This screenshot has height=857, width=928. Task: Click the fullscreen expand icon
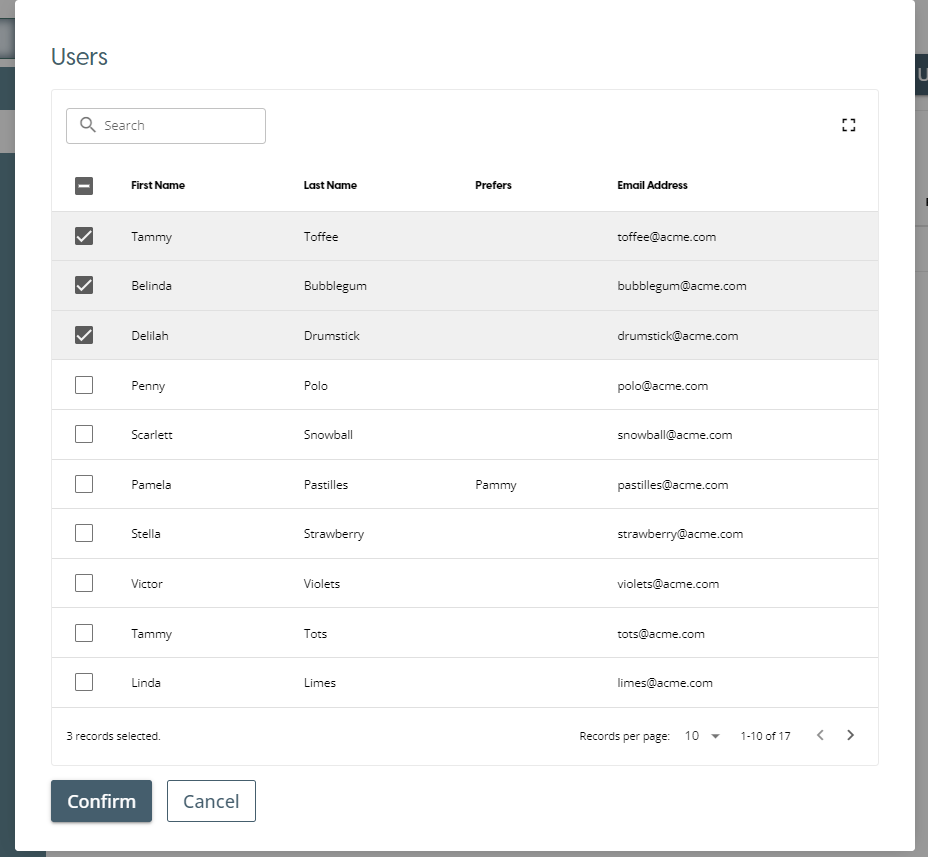tap(848, 125)
